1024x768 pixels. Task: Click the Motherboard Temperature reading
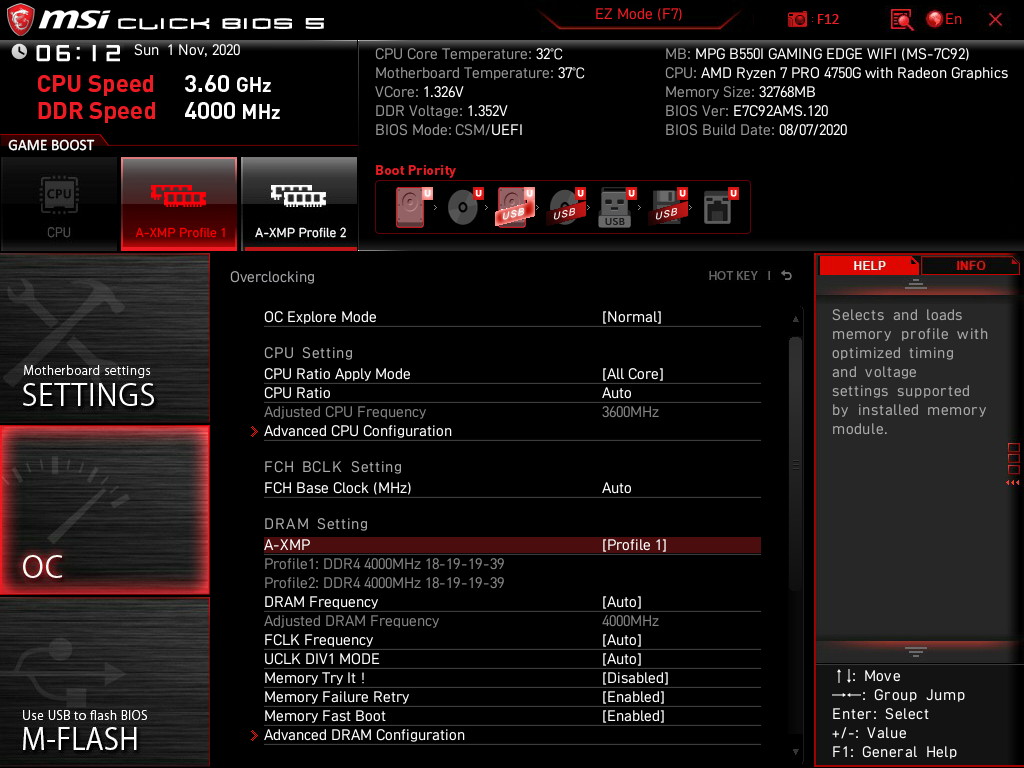click(479, 73)
